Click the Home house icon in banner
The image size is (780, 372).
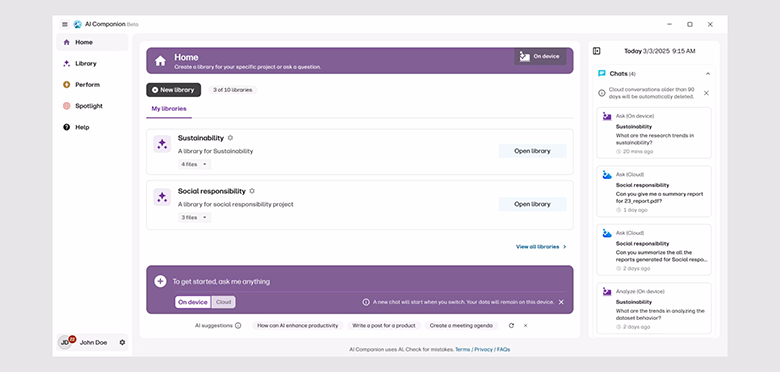click(160, 61)
